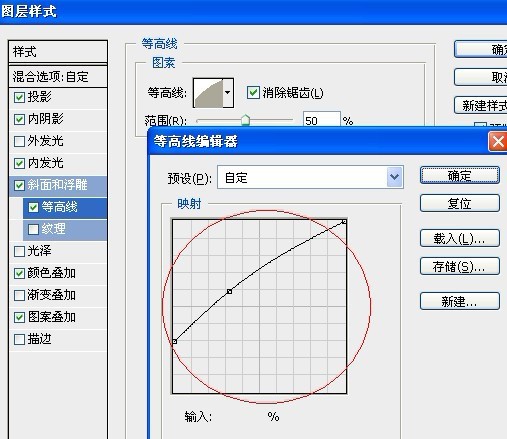
Task: Open the contour picker dropdown arrow
Action: click(228, 93)
